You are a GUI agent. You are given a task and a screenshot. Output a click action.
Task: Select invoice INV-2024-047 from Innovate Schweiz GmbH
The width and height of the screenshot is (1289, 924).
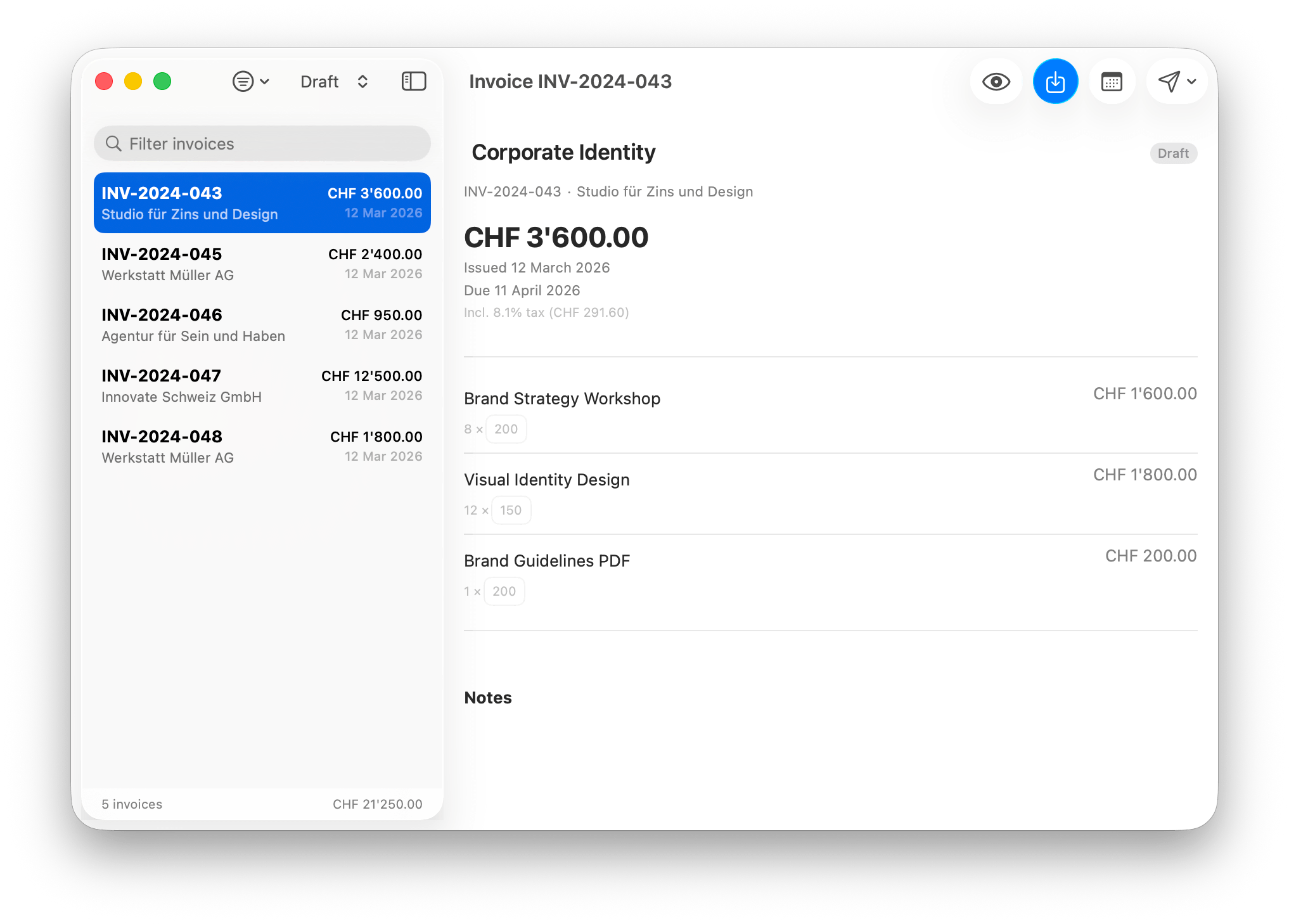point(262,385)
